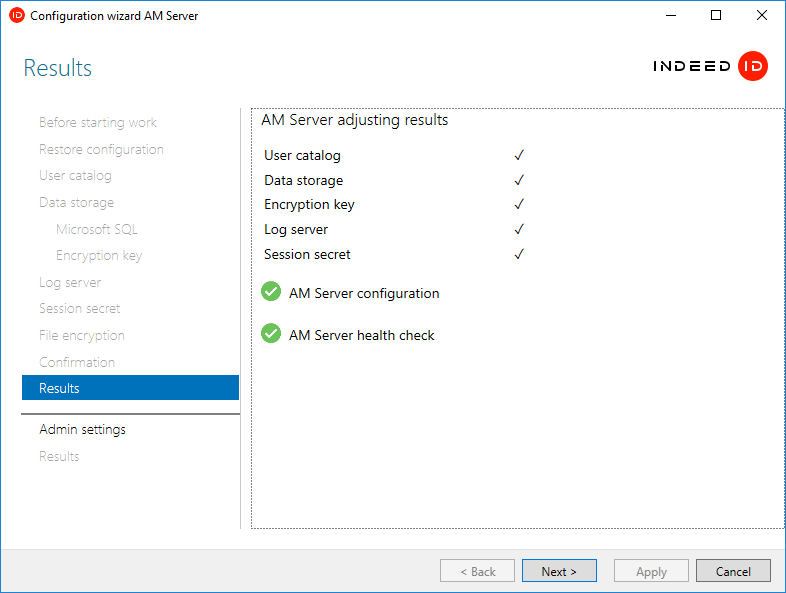Image resolution: width=786 pixels, height=593 pixels.
Task: Select the highlighted Results step in sidebar
Action: pos(130,388)
